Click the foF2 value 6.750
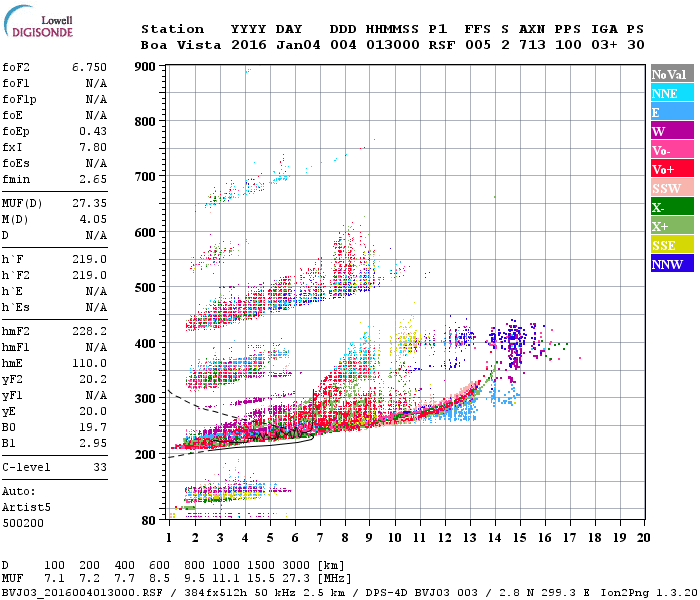Screen dimensions: 700x600 (89, 67)
